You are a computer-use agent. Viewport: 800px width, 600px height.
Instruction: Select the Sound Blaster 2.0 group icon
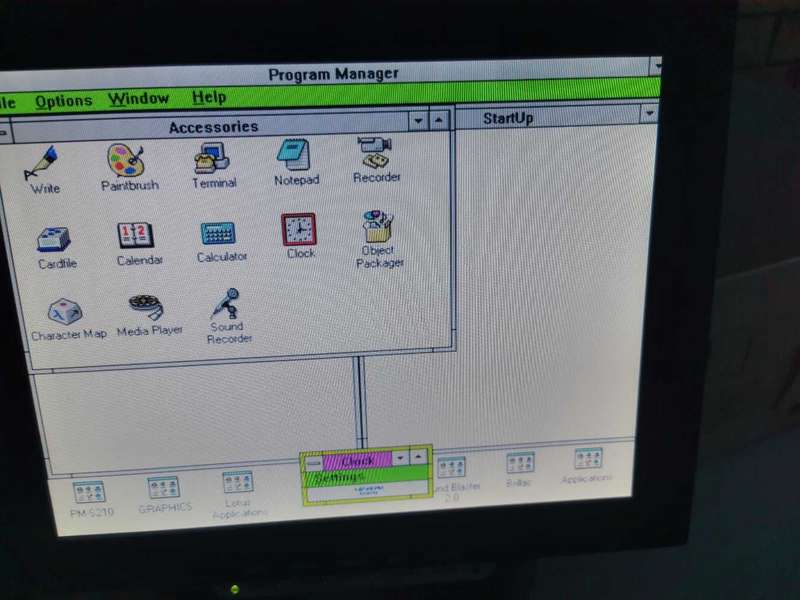pyautogui.click(x=452, y=468)
